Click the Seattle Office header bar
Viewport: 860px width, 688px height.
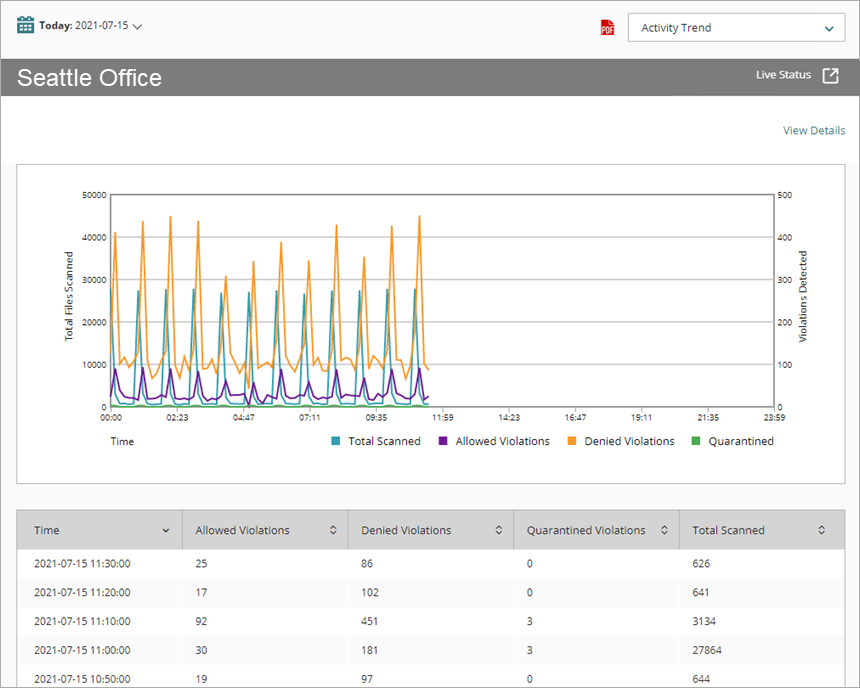pyautogui.click(x=89, y=77)
